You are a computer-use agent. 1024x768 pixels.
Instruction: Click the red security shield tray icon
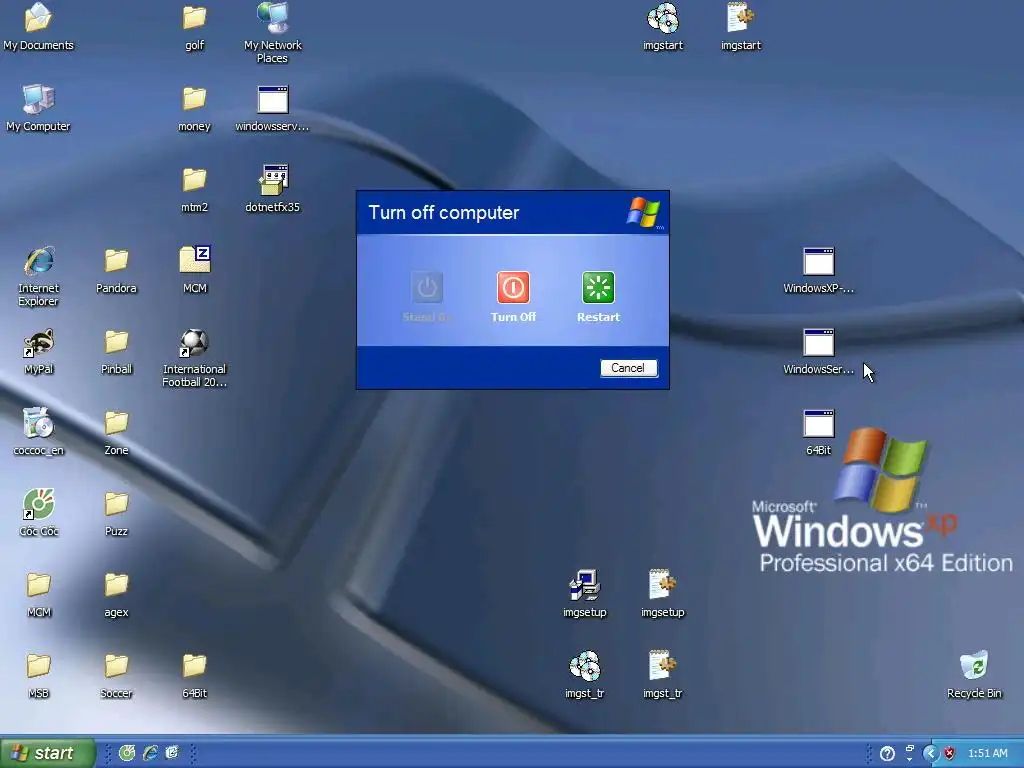(x=950, y=754)
